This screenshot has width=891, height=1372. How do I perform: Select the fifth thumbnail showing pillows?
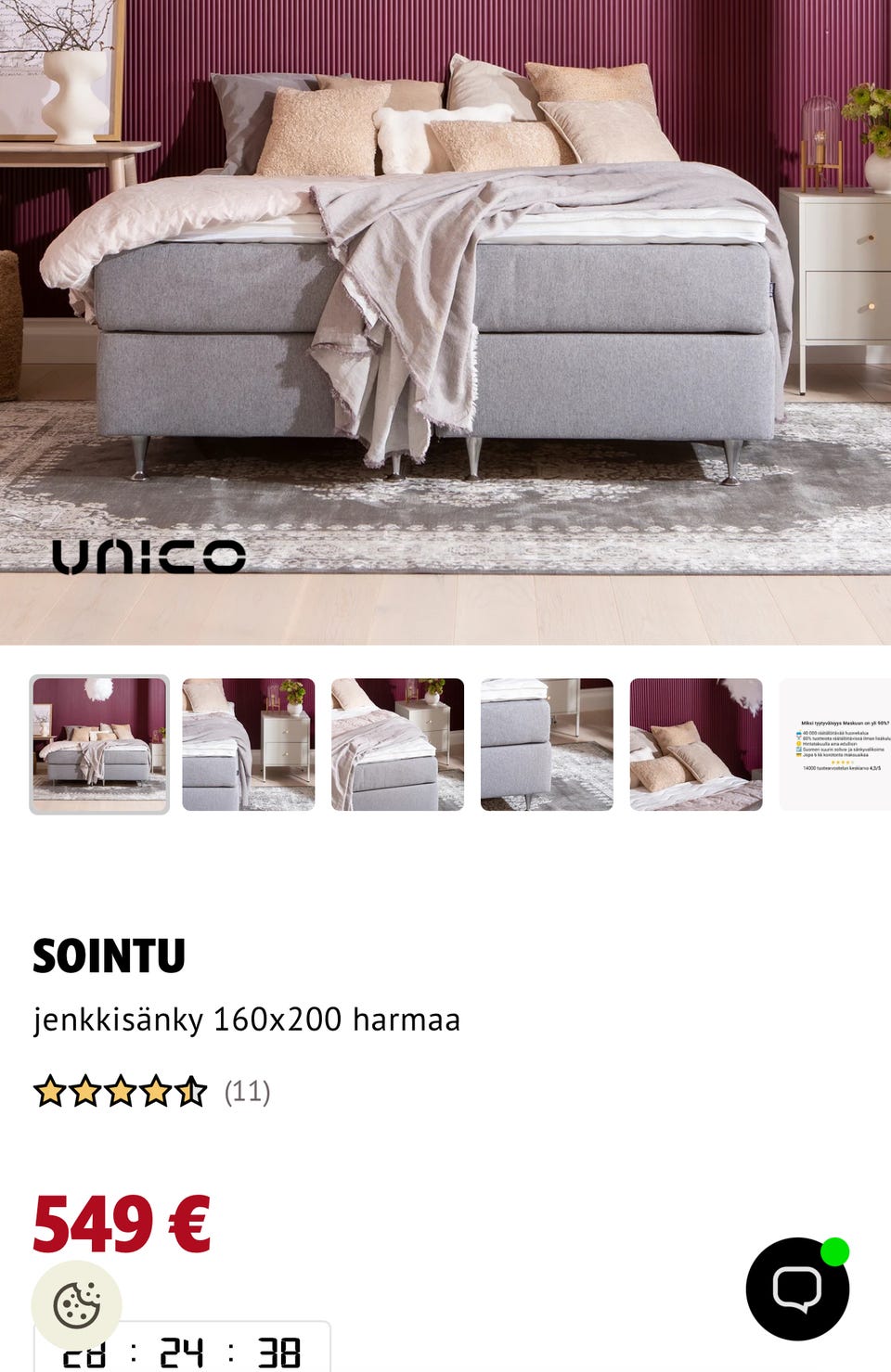(x=696, y=745)
